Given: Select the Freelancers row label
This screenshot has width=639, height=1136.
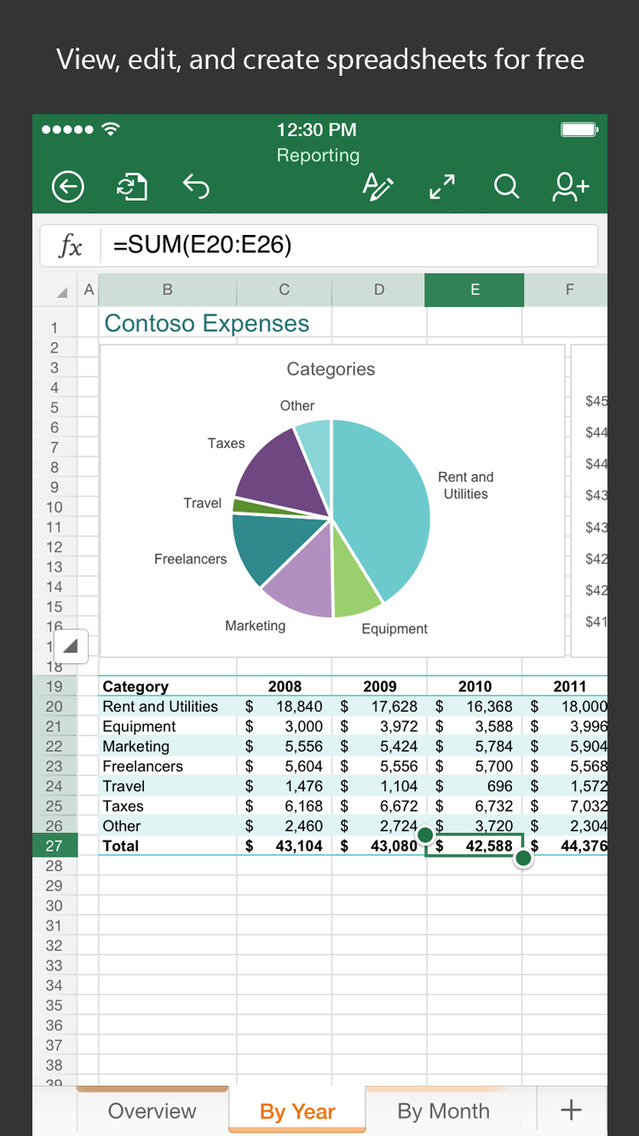Looking at the screenshot, I should coord(143,766).
